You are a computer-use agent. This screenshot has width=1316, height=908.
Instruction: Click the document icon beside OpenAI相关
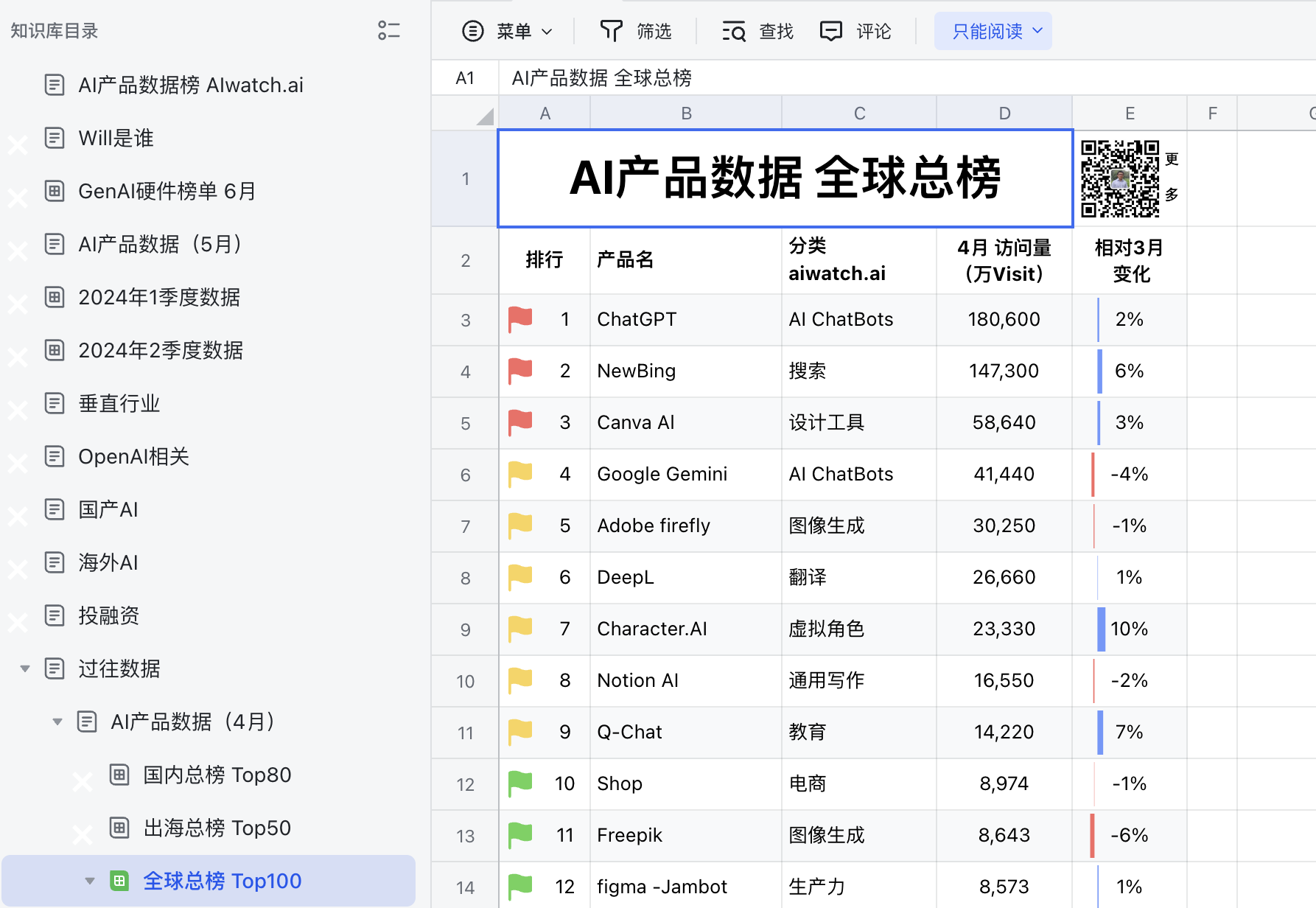point(55,456)
